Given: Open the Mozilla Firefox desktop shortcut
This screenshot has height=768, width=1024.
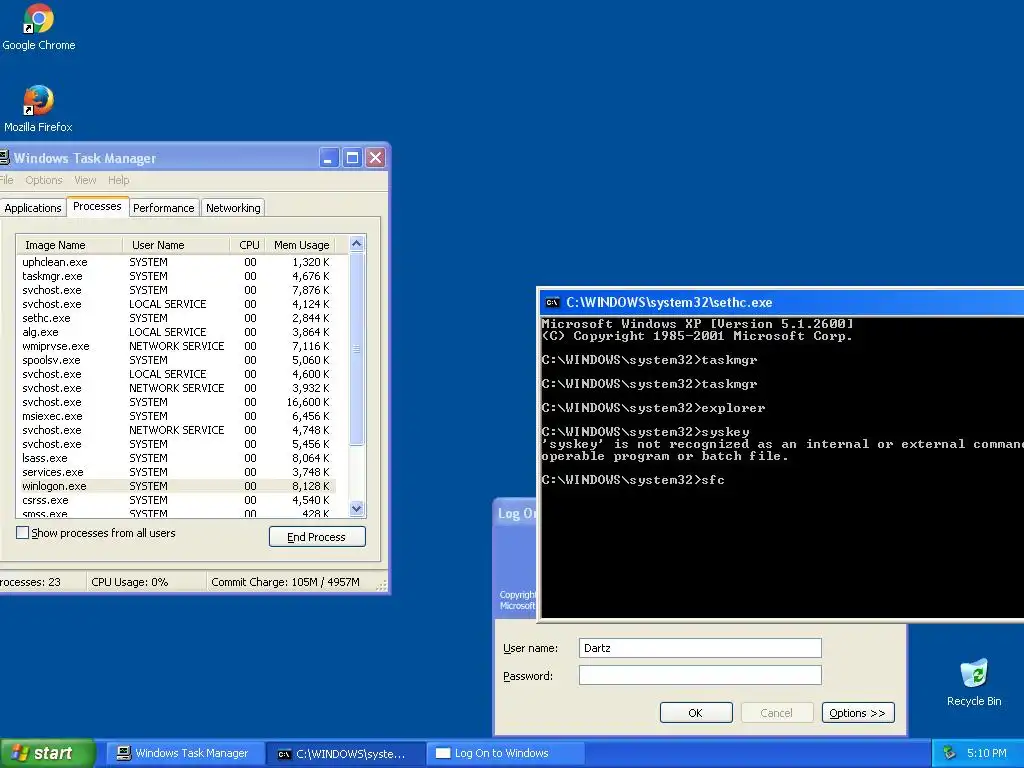Looking at the screenshot, I should [x=39, y=109].
